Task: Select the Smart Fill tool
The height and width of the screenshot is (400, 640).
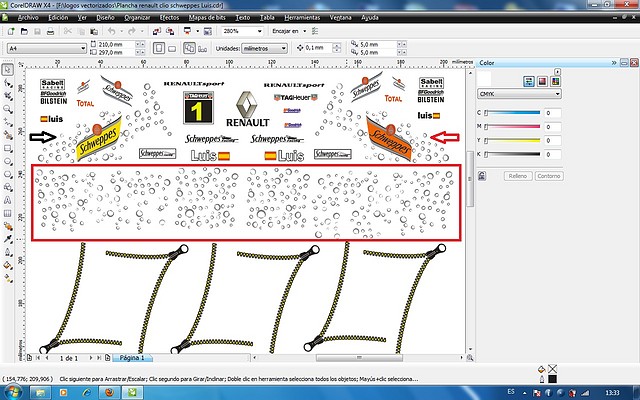Action: (7, 135)
